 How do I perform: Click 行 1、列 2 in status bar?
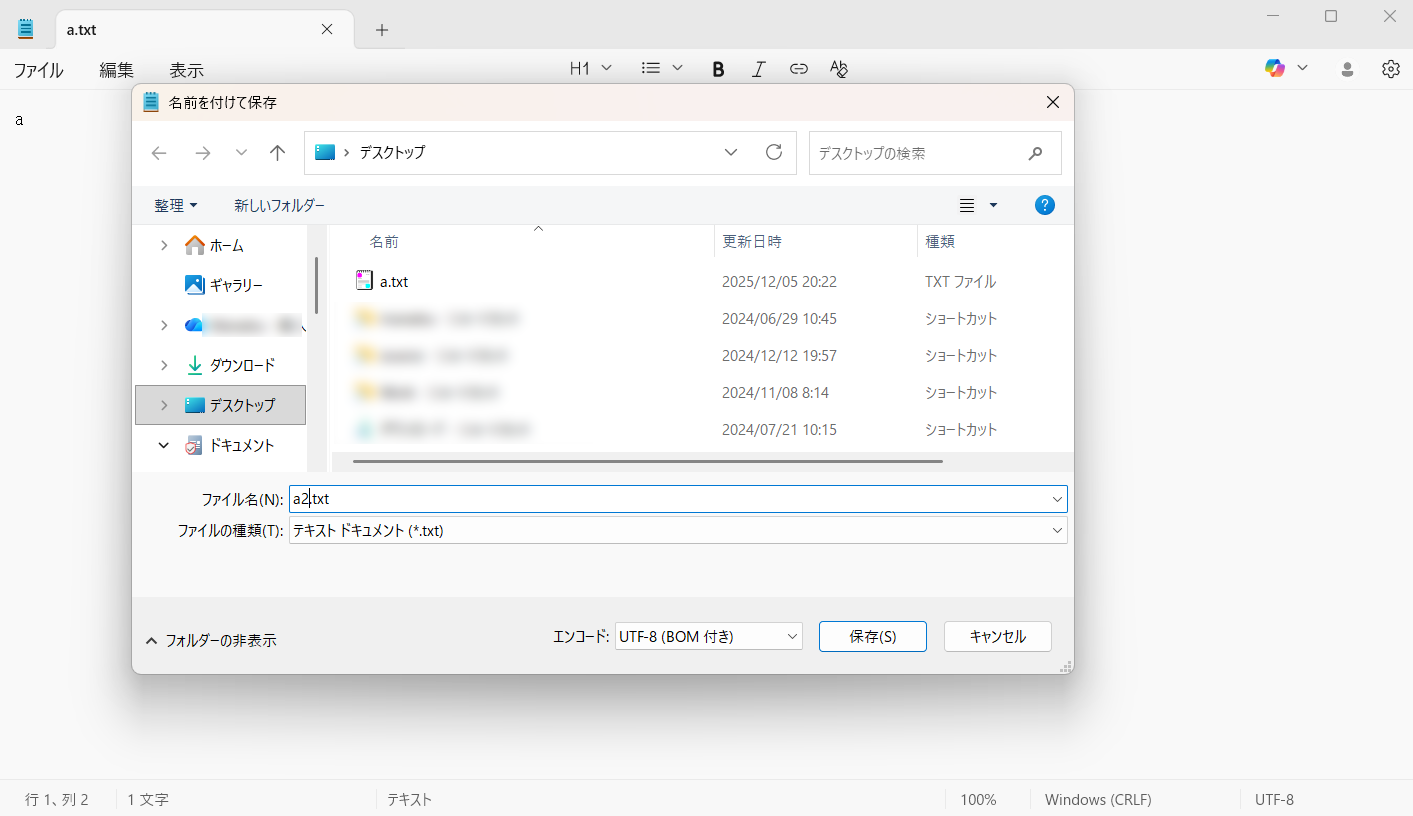57,800
